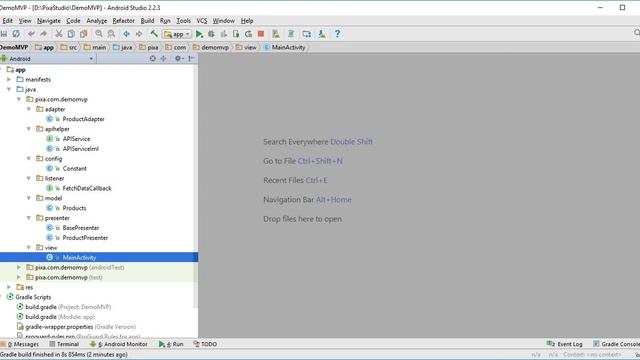Click the Copy icon in toolbar
The image size is (640, 360).
coord(71,34)
